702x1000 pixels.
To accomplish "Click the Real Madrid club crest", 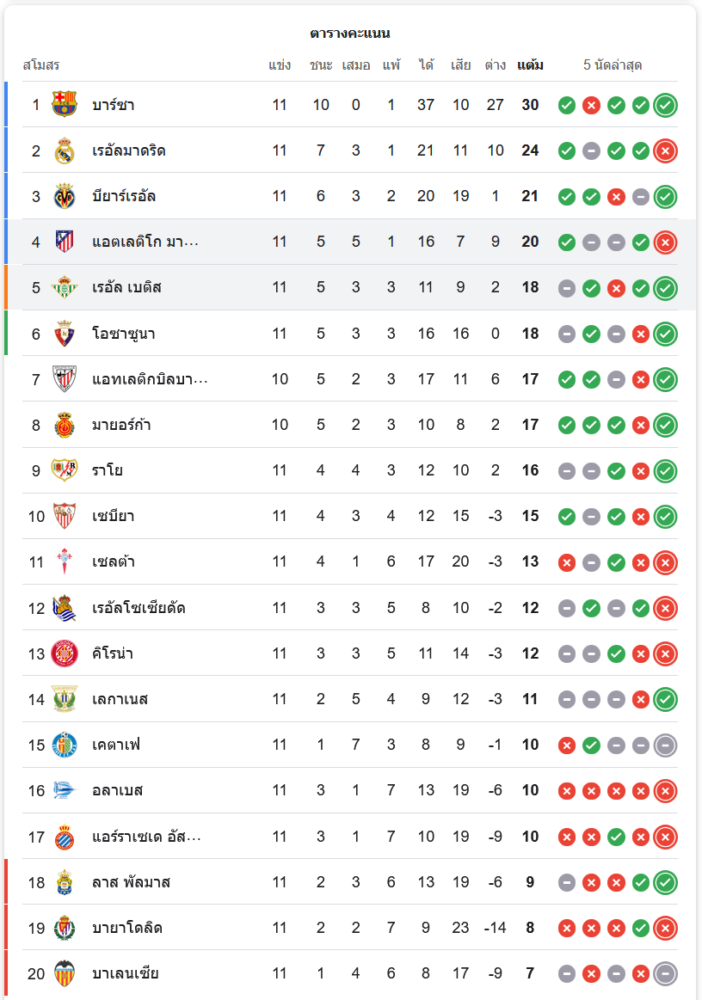I will point(65,151).
